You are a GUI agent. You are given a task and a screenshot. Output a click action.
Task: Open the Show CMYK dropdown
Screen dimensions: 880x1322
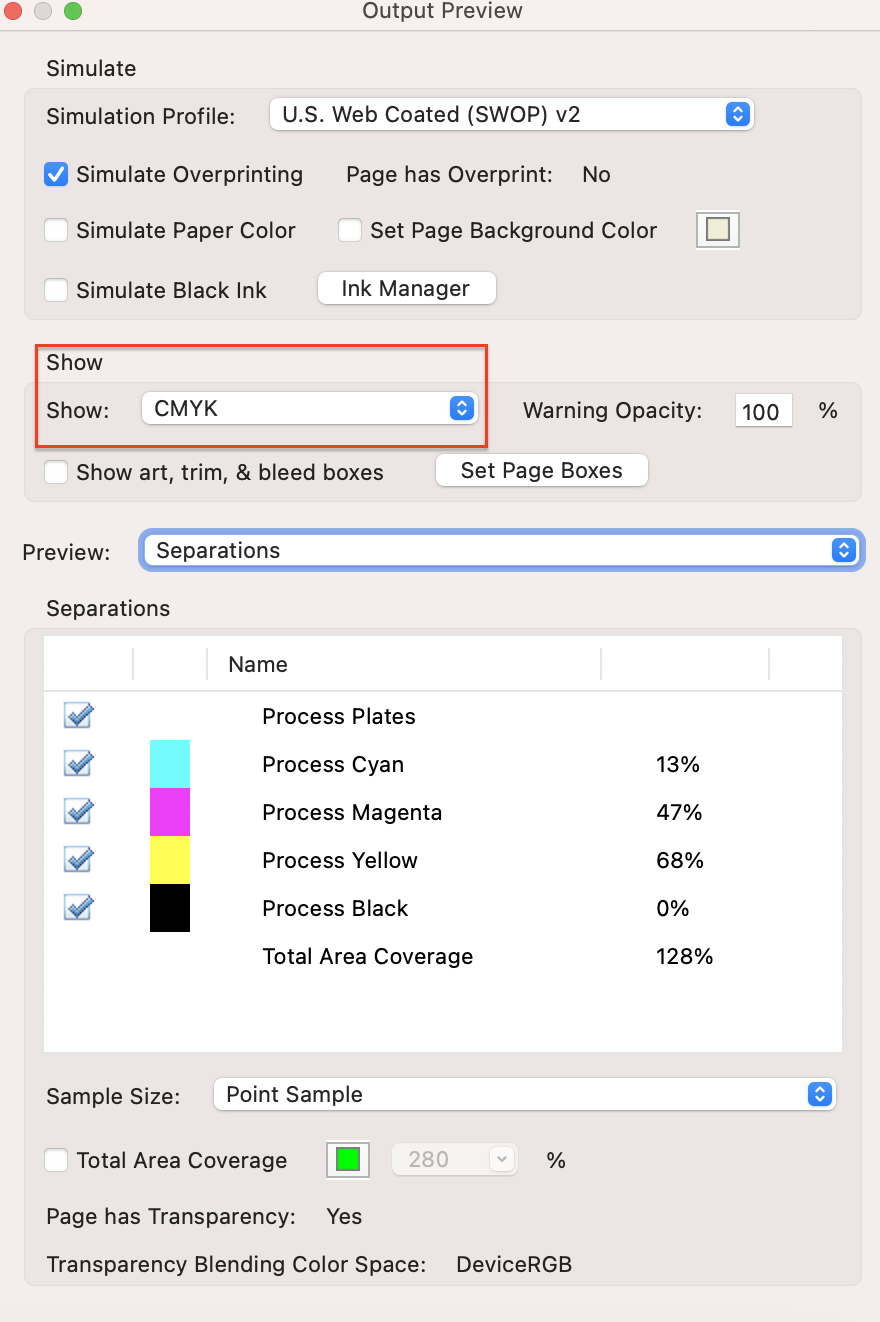(309, 408)
